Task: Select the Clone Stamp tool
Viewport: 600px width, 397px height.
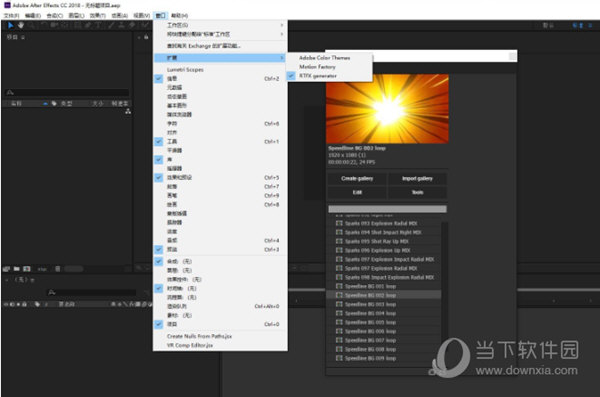Action: coord(121,25)
